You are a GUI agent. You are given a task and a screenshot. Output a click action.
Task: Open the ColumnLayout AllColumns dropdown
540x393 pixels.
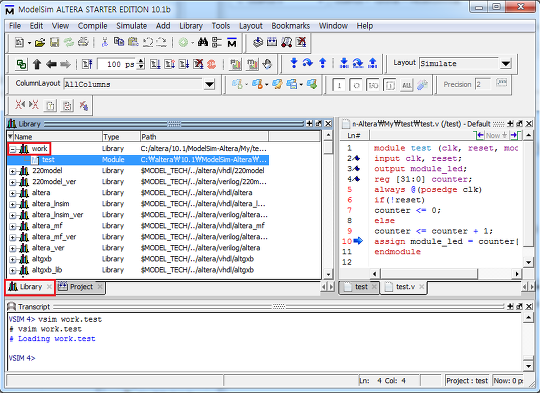pos(209,84)
